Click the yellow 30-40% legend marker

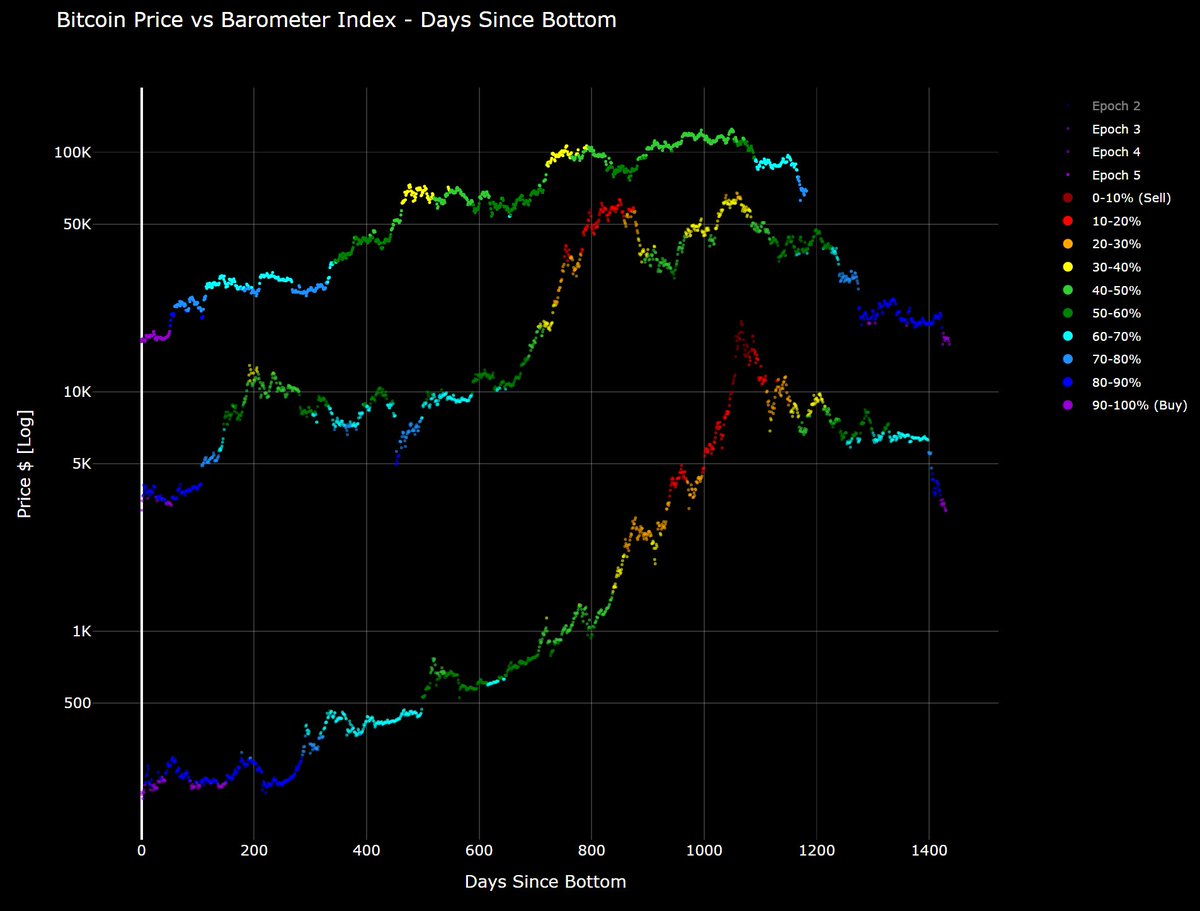1069,267
